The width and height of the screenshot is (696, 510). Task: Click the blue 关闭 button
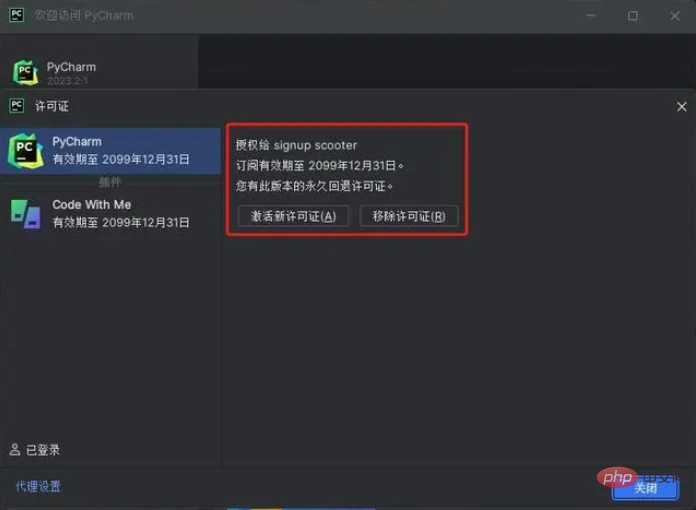click(x=646, y=487)
